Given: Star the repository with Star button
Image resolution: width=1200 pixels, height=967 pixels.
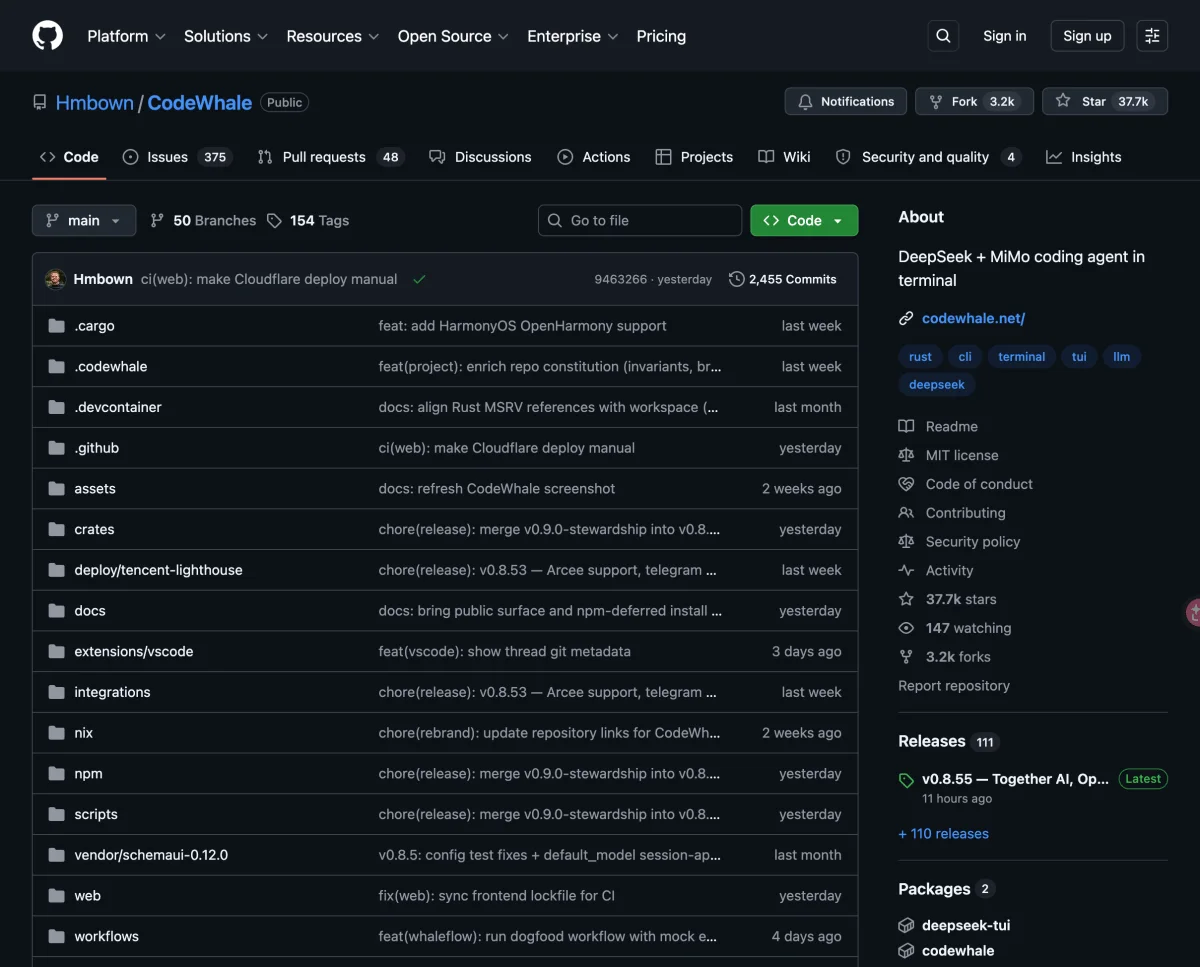Looking at the screenshot, I should [1105, 102].
